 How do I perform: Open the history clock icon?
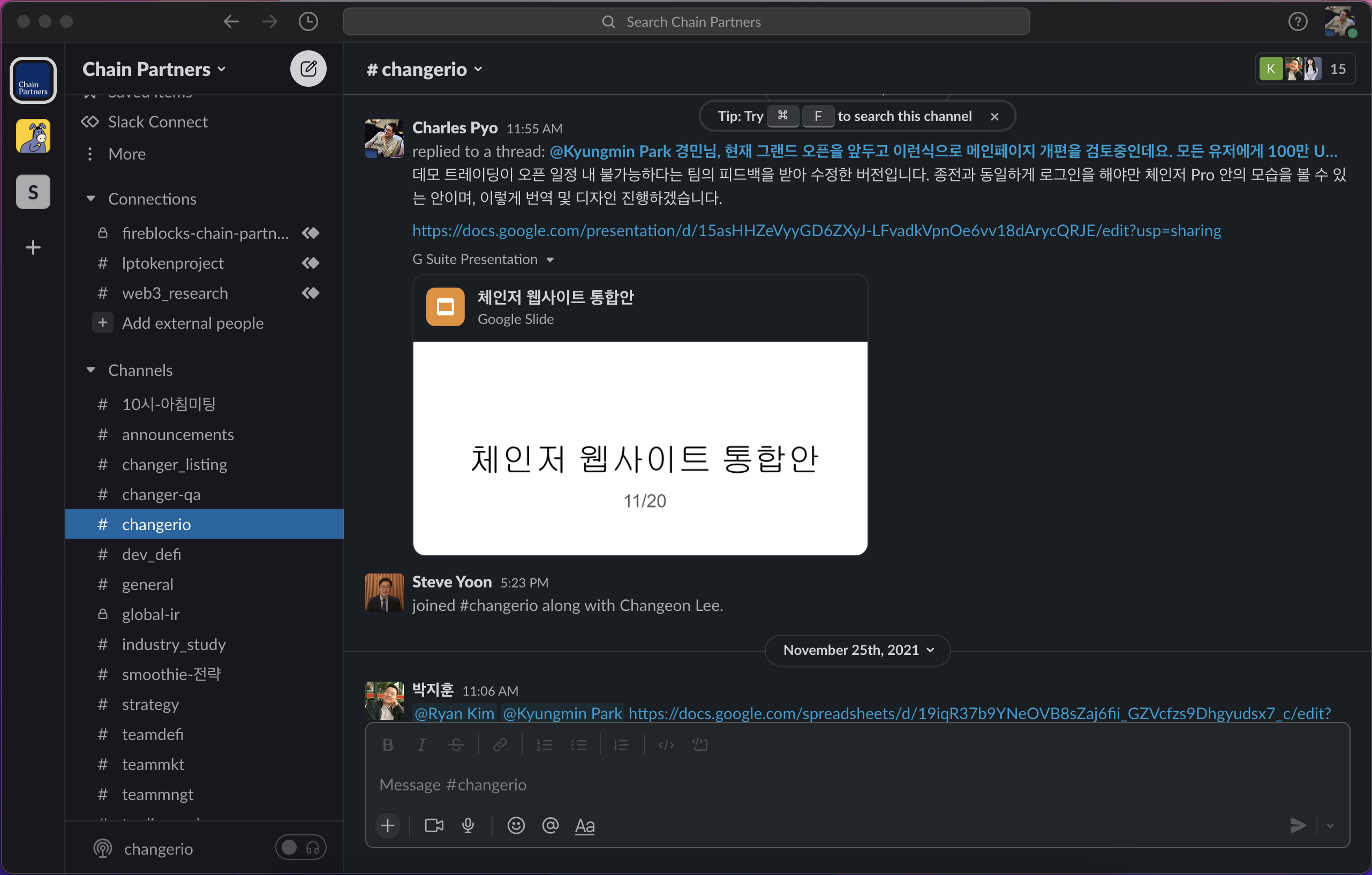(308, 21)
